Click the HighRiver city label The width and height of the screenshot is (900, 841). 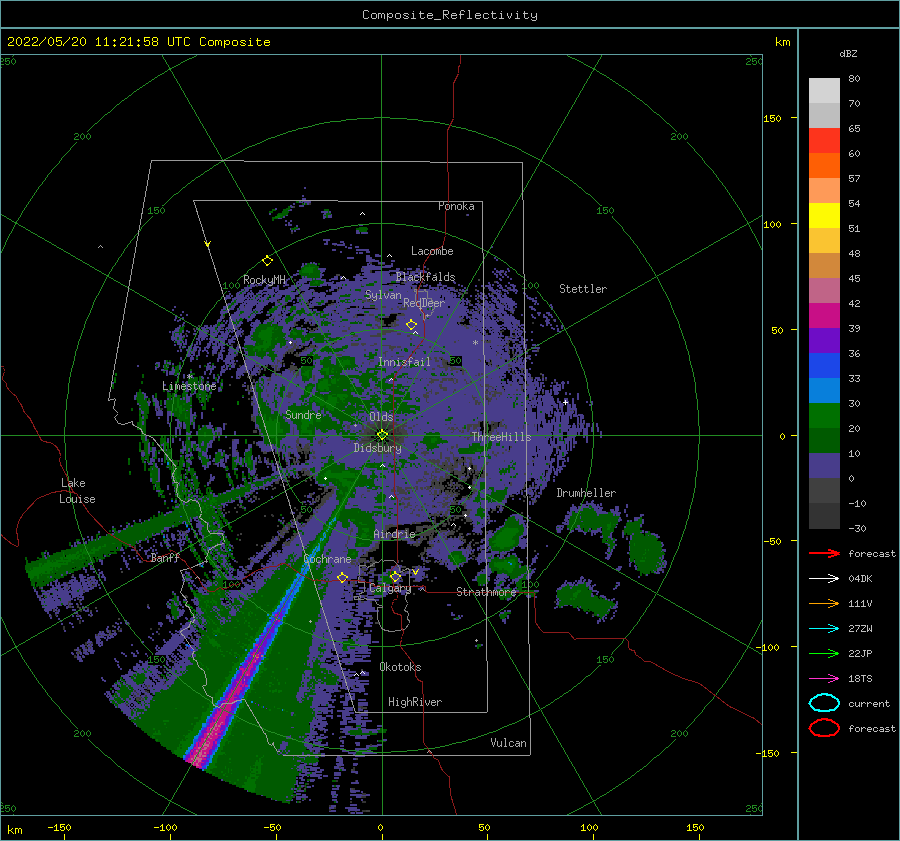[415, 702]
